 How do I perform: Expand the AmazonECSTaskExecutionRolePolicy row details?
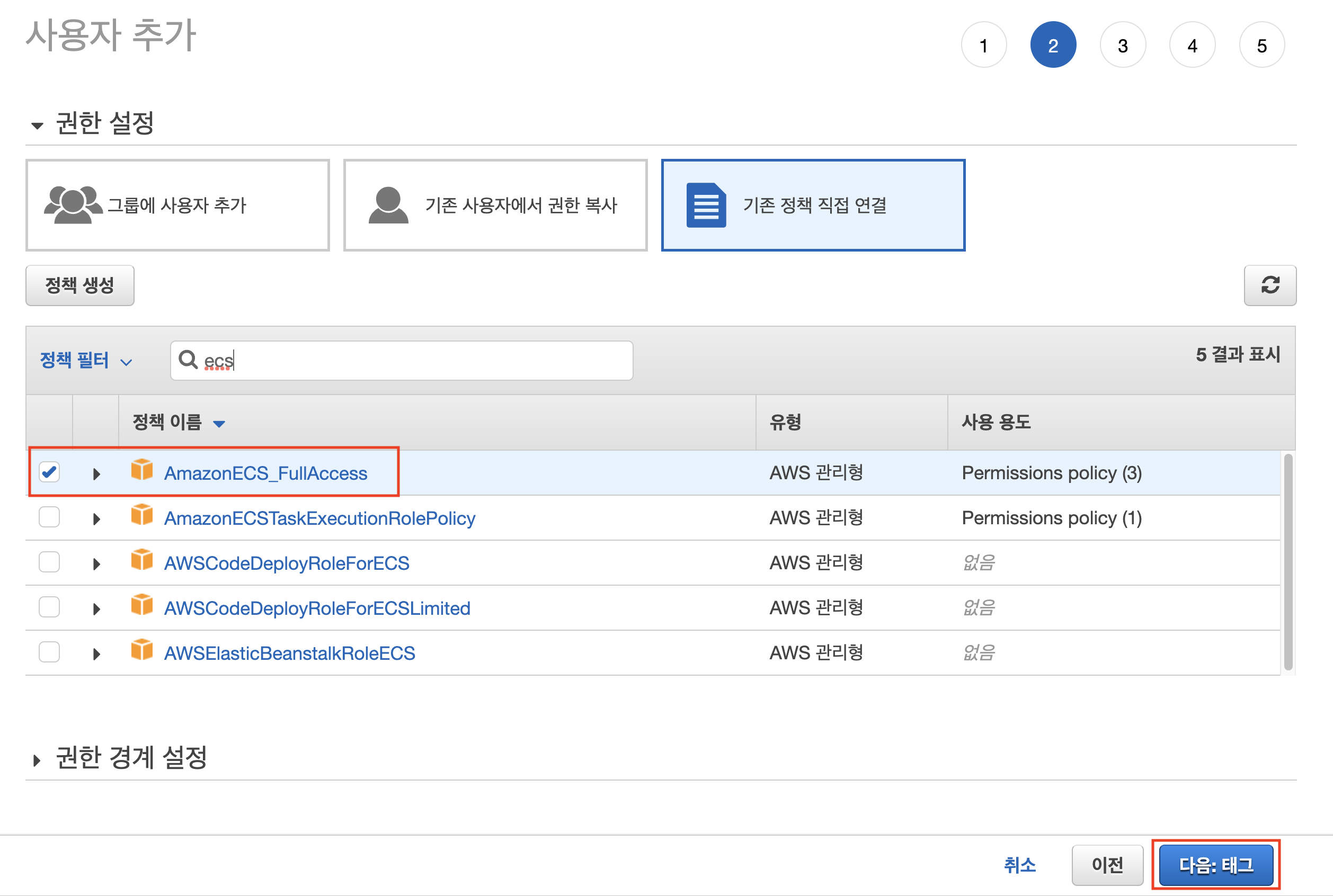click(x=96, y=519)
